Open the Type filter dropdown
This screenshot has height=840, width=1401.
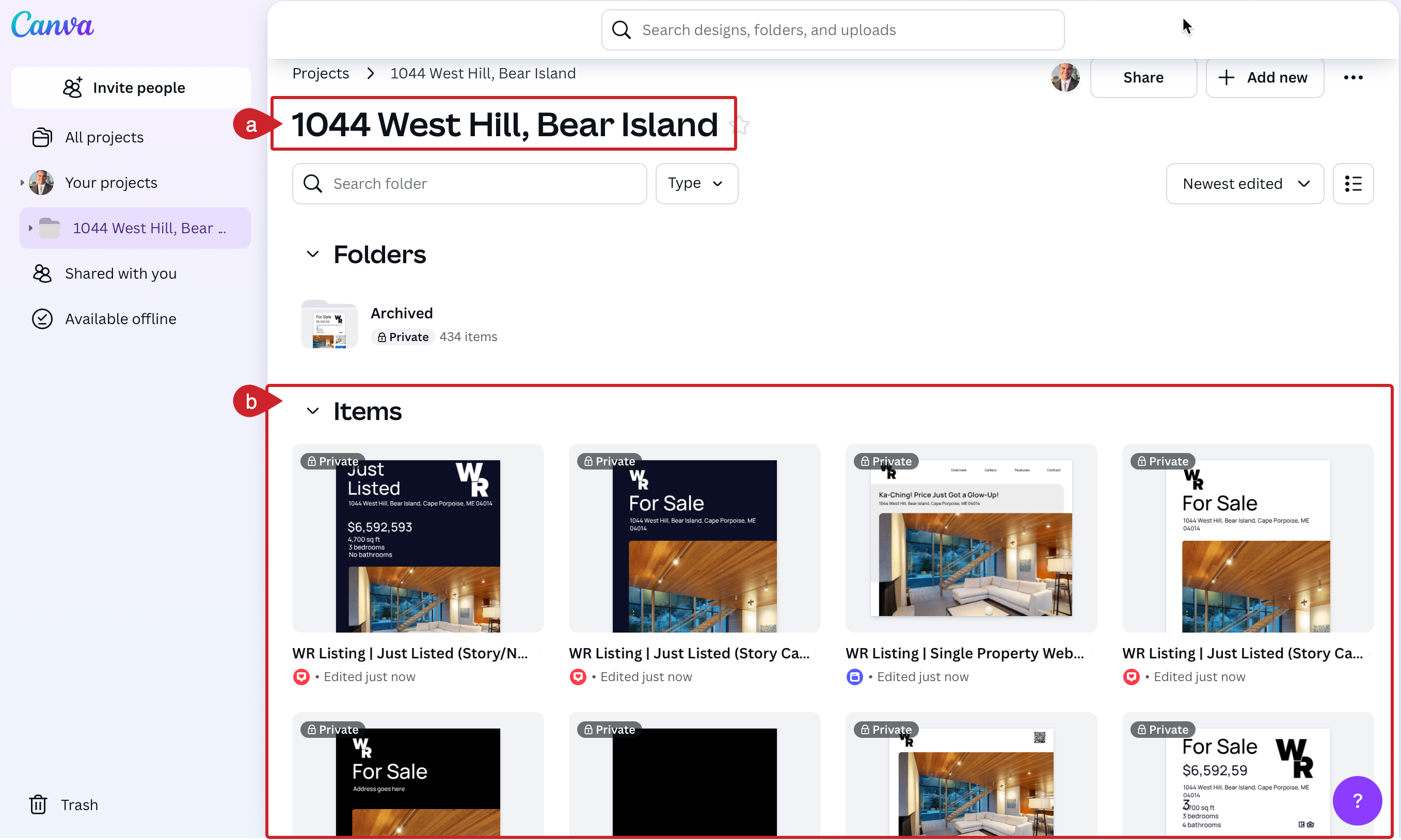click(x=696, y=183)
